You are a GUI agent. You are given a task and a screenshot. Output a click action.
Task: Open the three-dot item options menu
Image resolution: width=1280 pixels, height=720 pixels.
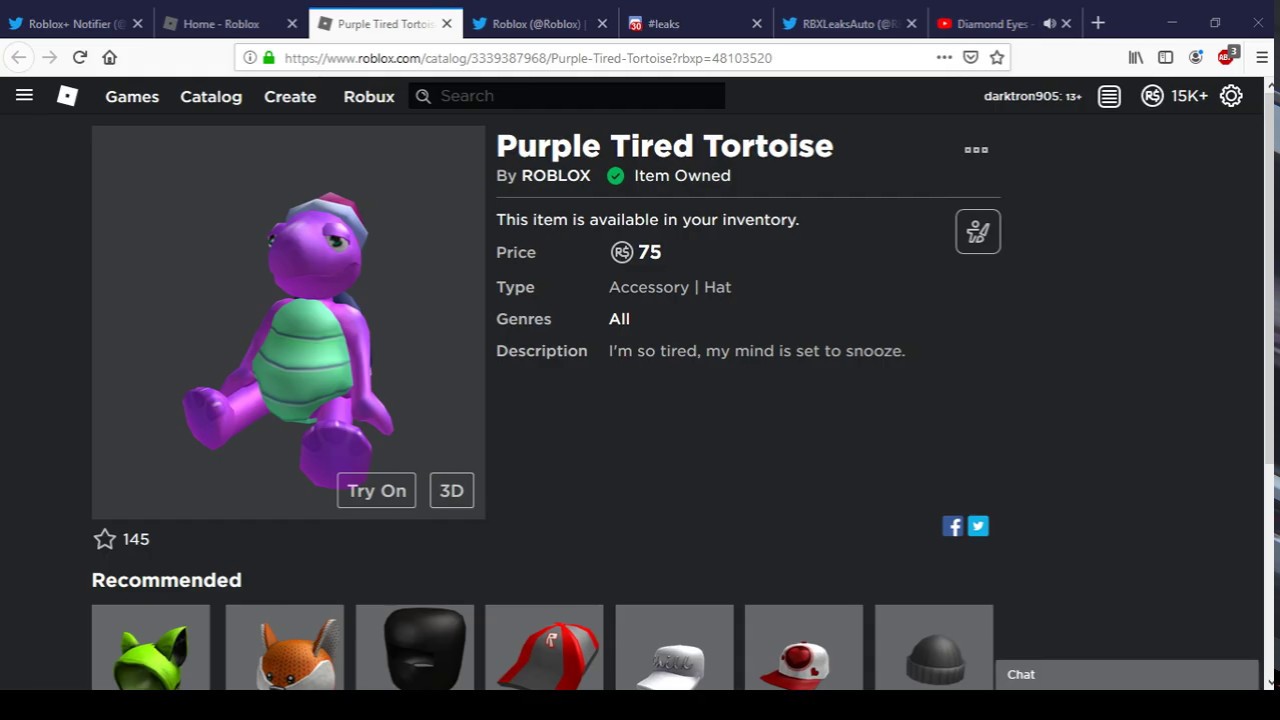(976, 150)
